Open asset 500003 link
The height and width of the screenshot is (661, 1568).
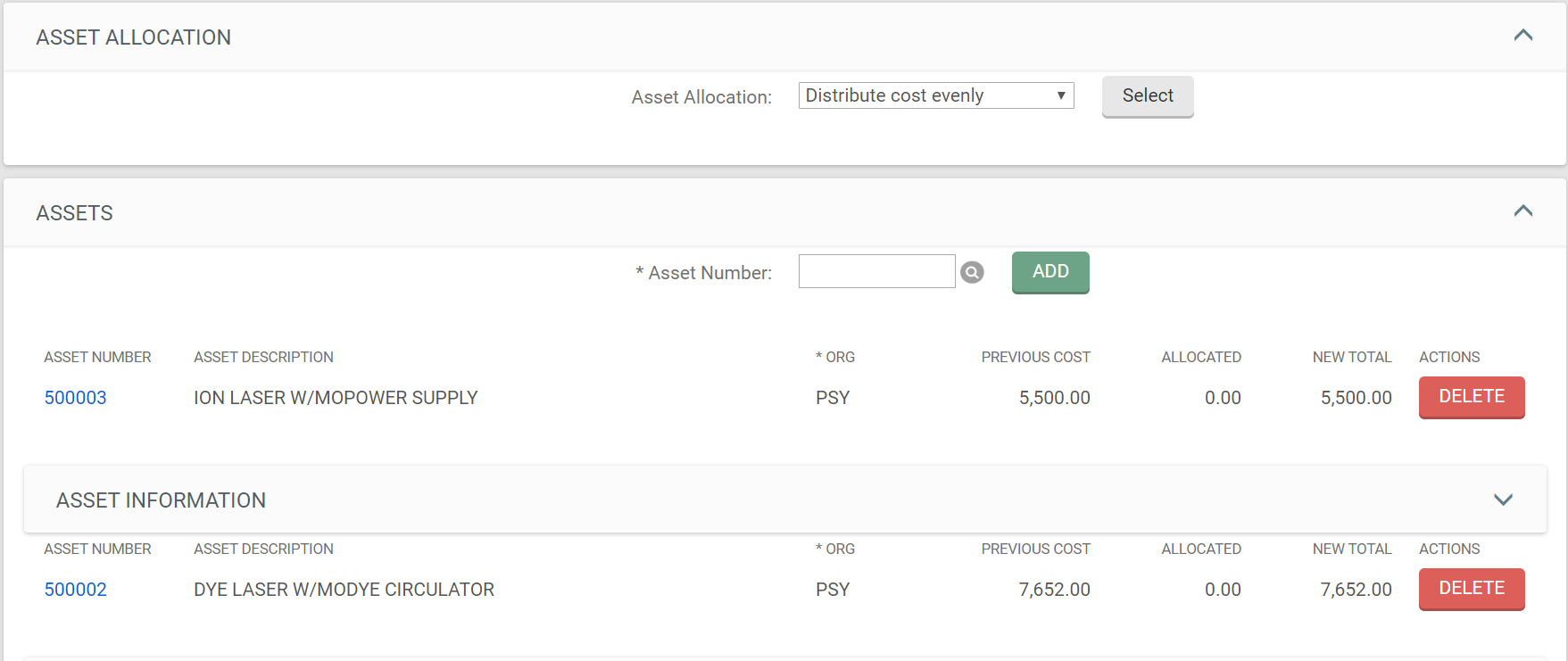[x=76, y=398]
